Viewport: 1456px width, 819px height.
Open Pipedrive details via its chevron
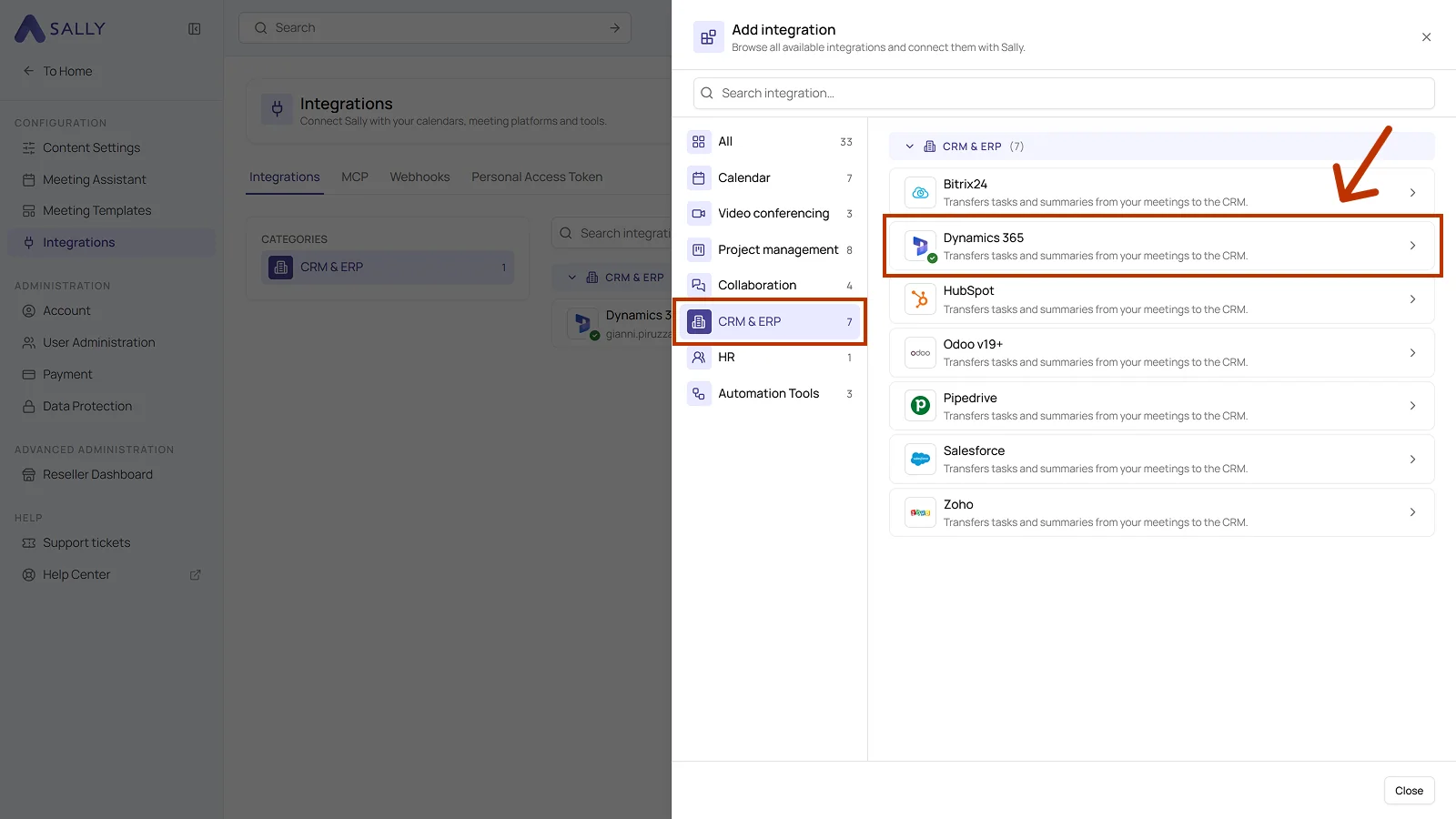pos(1412,406)
